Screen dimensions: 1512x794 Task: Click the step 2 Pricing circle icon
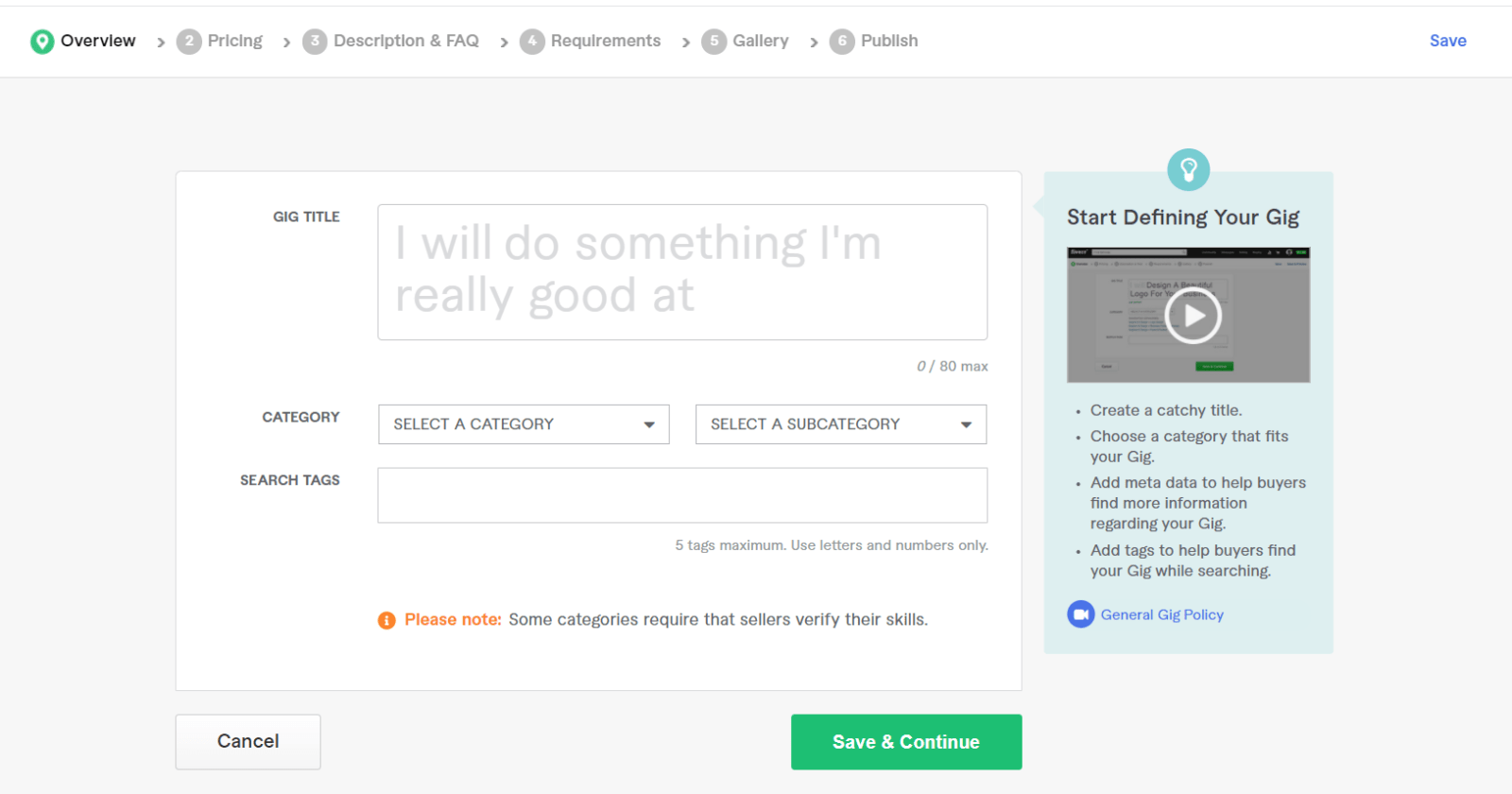point(189,42)
